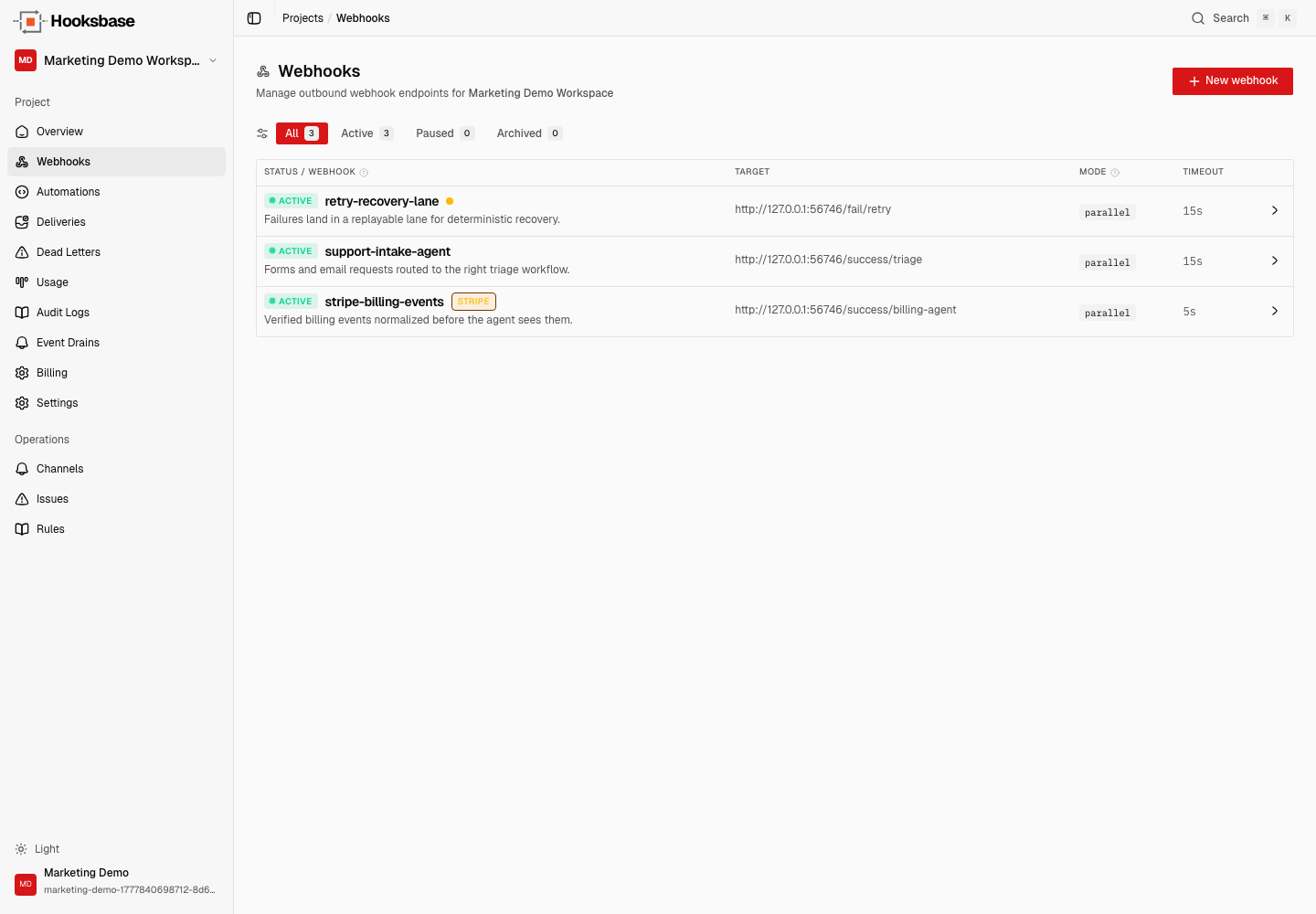Open support-intake-agent row chevron
This screenshot has height=914, width=1316.
point(1275,260)
